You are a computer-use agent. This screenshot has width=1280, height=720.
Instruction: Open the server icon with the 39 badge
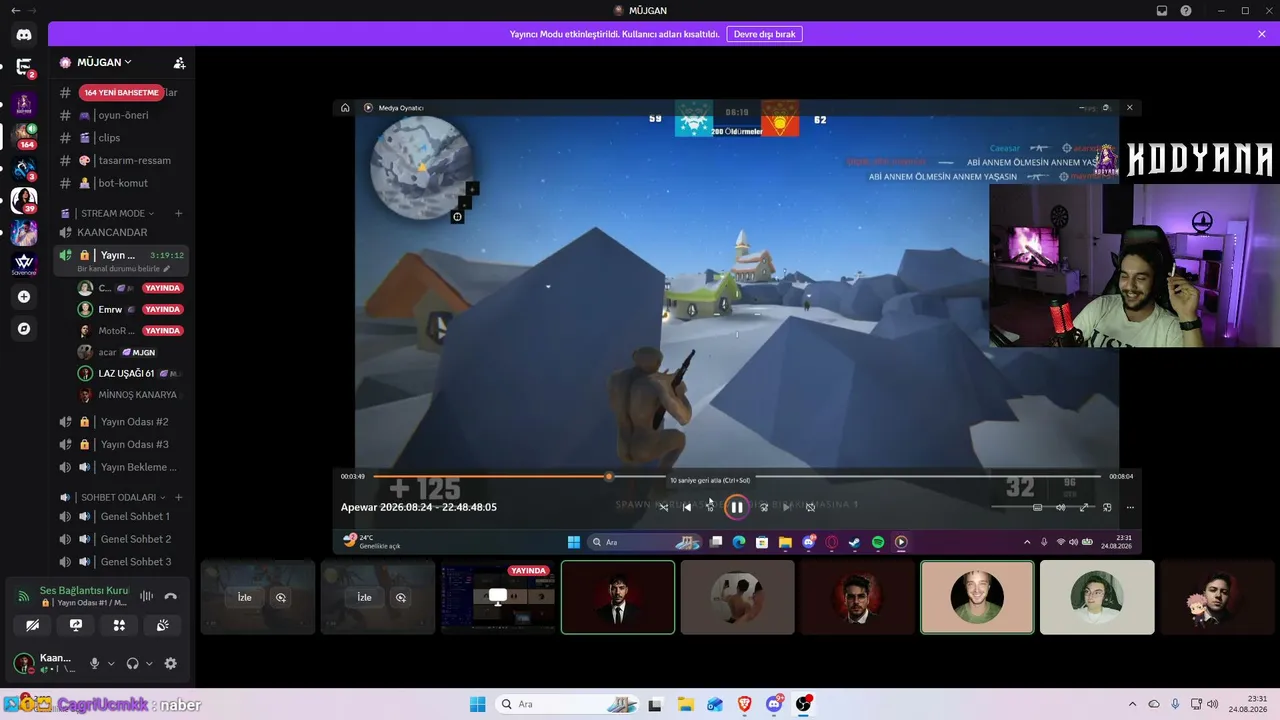24,200
